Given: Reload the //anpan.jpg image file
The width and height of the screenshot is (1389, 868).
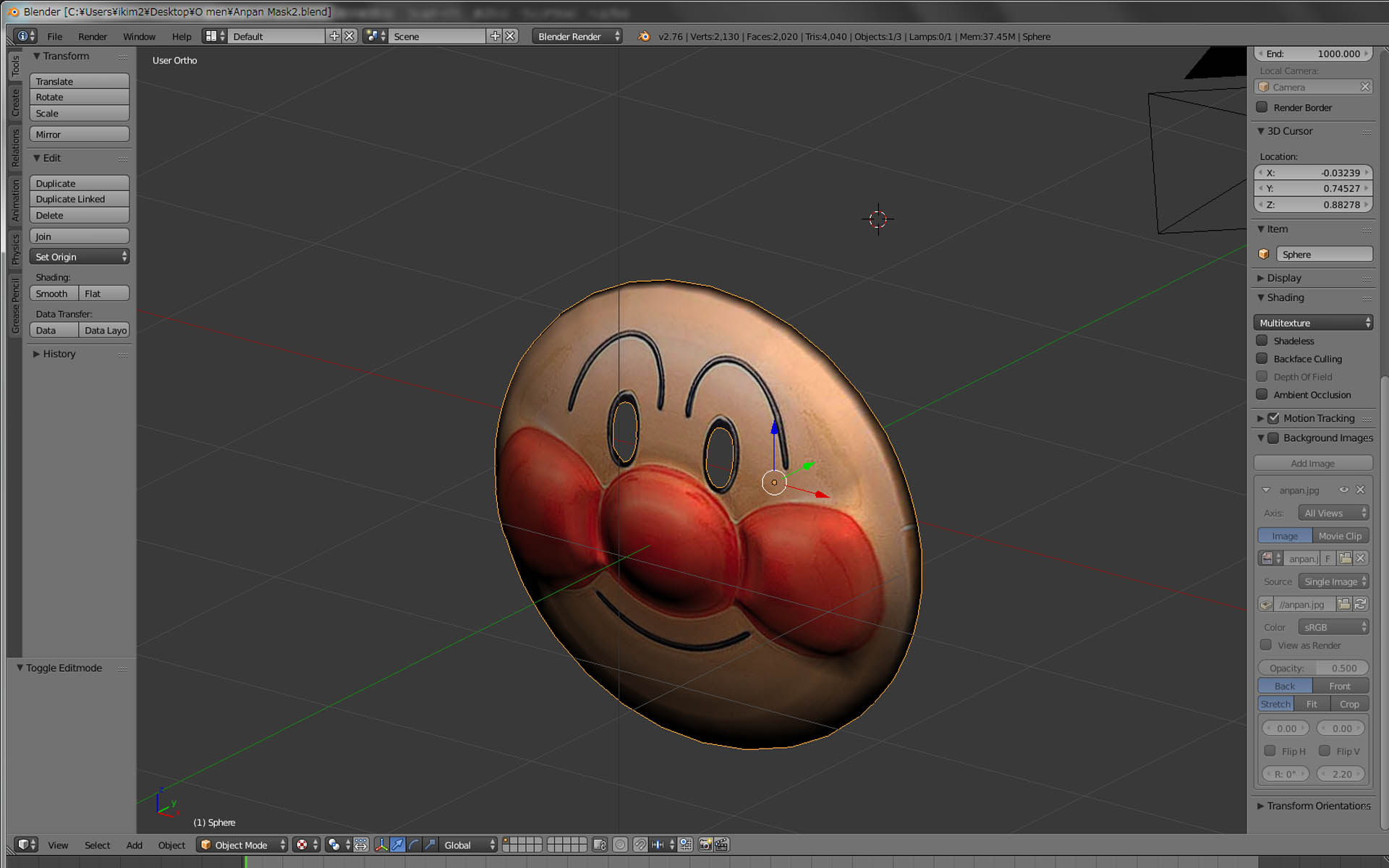Looking at the screenshot, I should coord(1361,604).
